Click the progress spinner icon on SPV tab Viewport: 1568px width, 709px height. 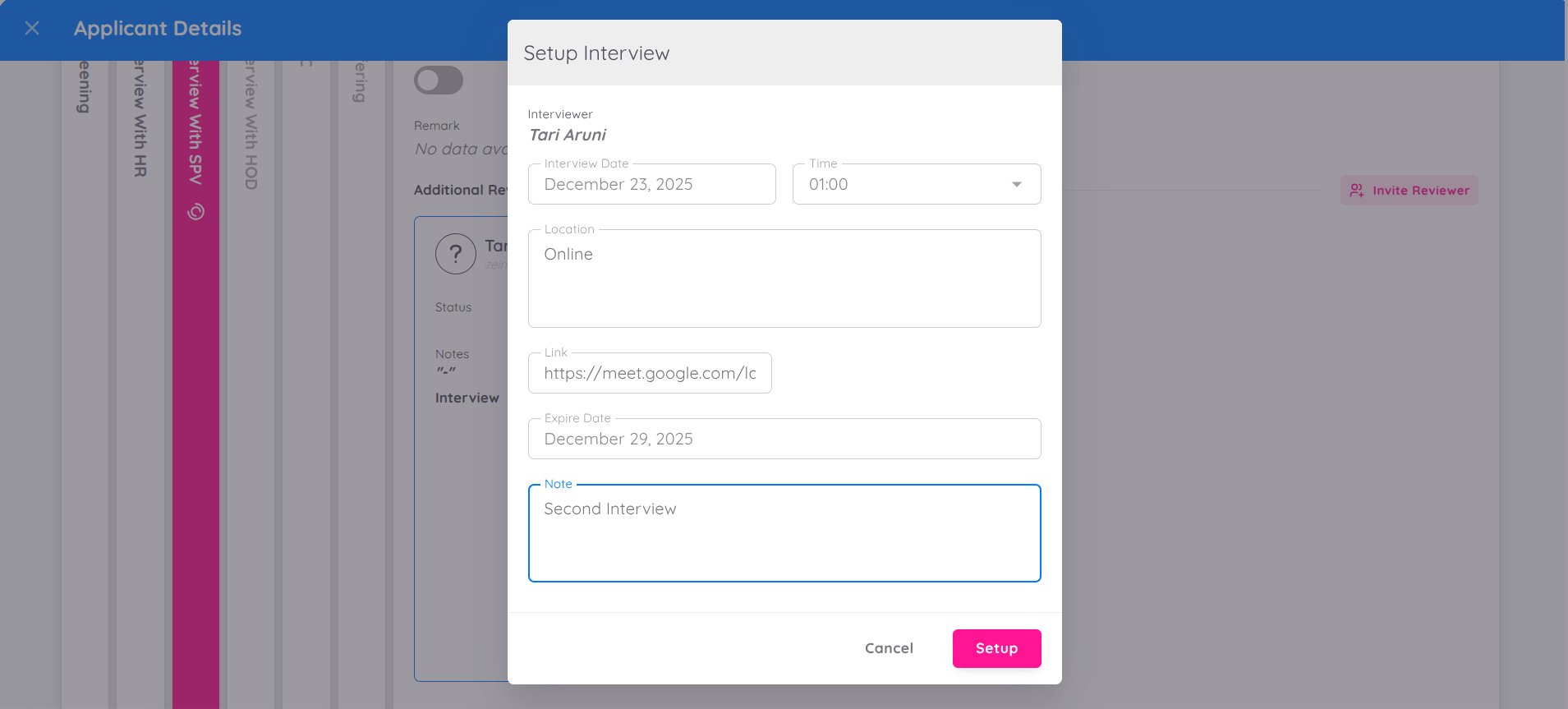pos(195,212)
